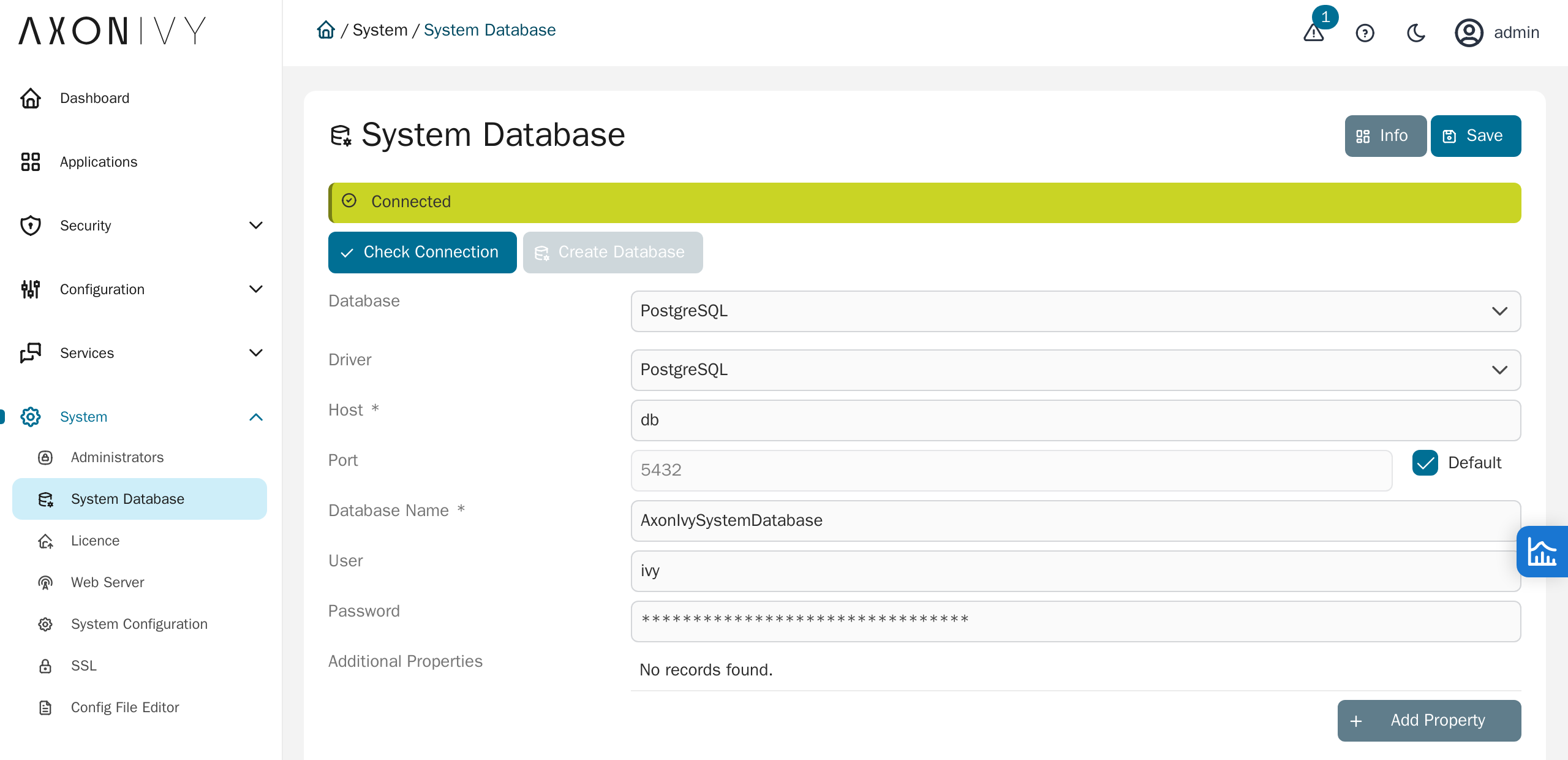Open the Licence page
1568x760 pixels.
coord(140,541)
